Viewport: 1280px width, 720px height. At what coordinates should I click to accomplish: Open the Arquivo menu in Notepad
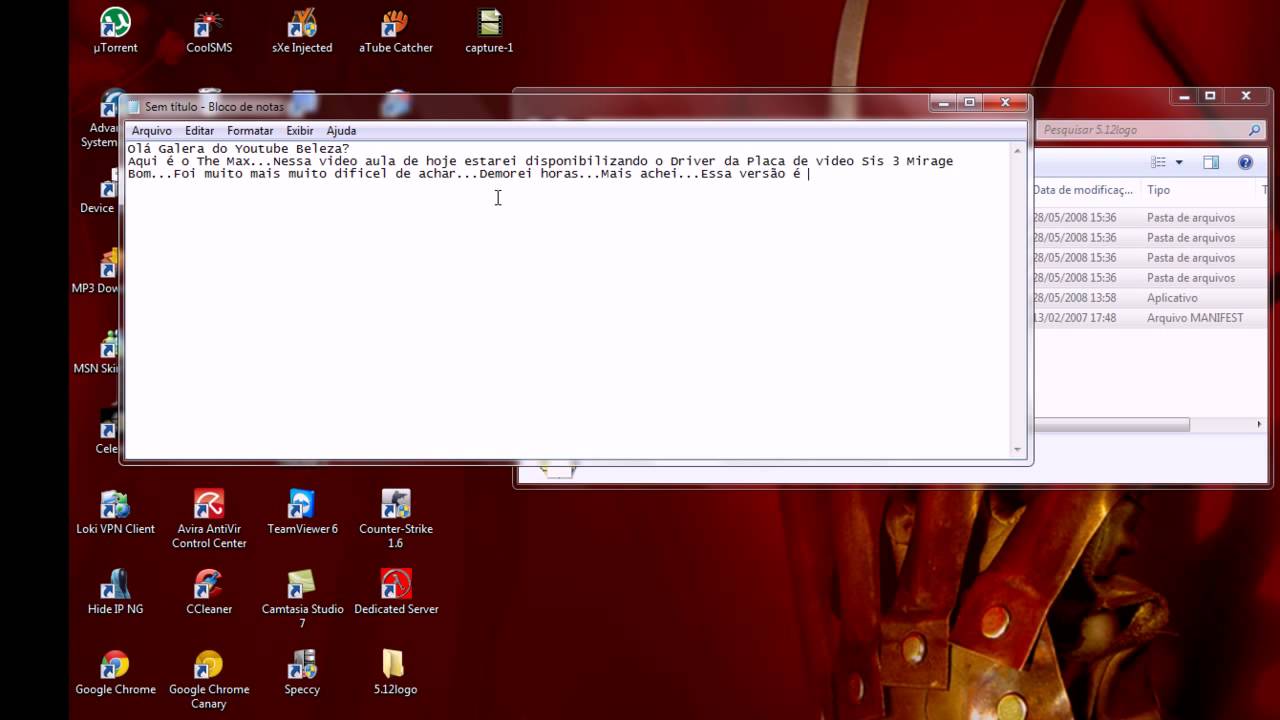coord(152,130)
